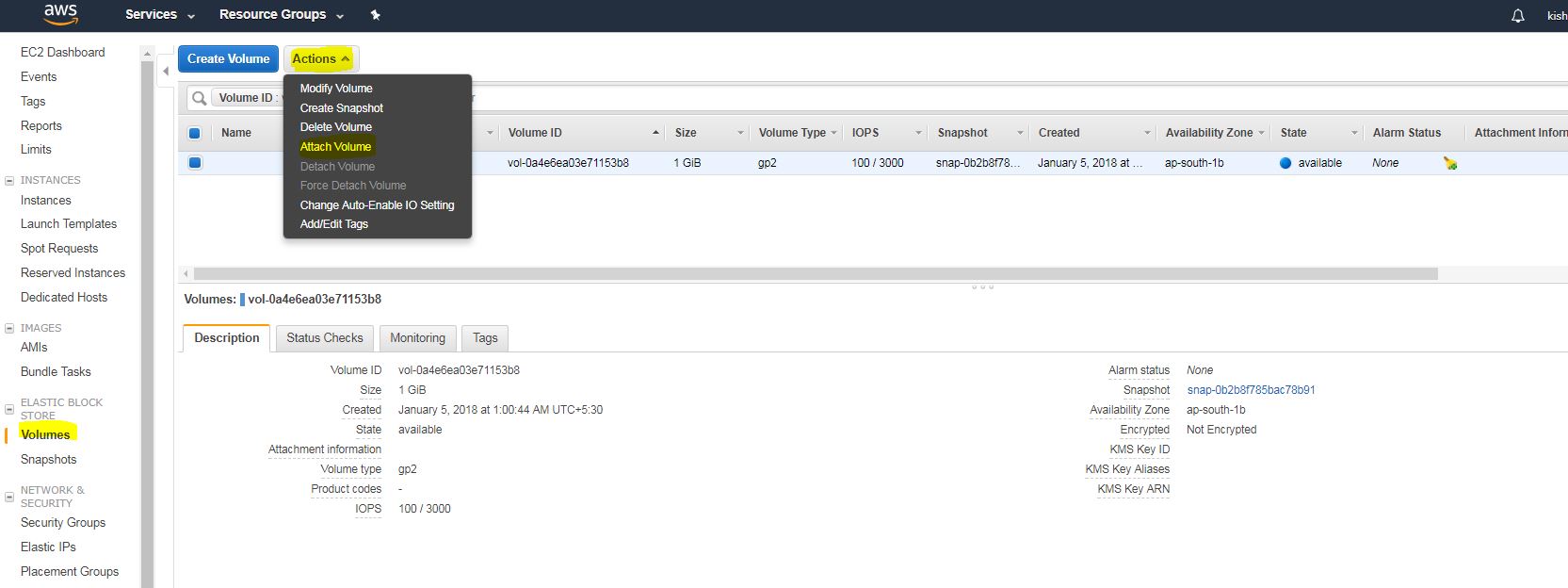Collapse the sidebar using left arrow handle
This screenshot has height=588, width=1568.
[x=166, y=71]
